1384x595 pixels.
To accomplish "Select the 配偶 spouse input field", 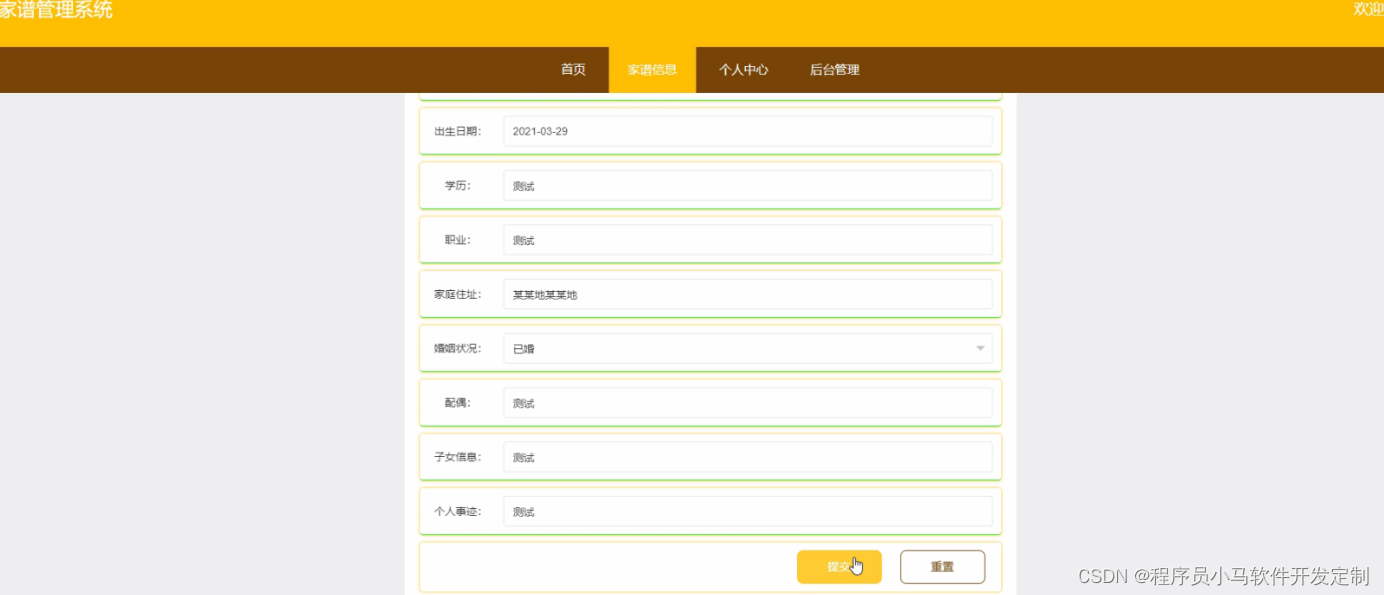I will tap(749, 402).
